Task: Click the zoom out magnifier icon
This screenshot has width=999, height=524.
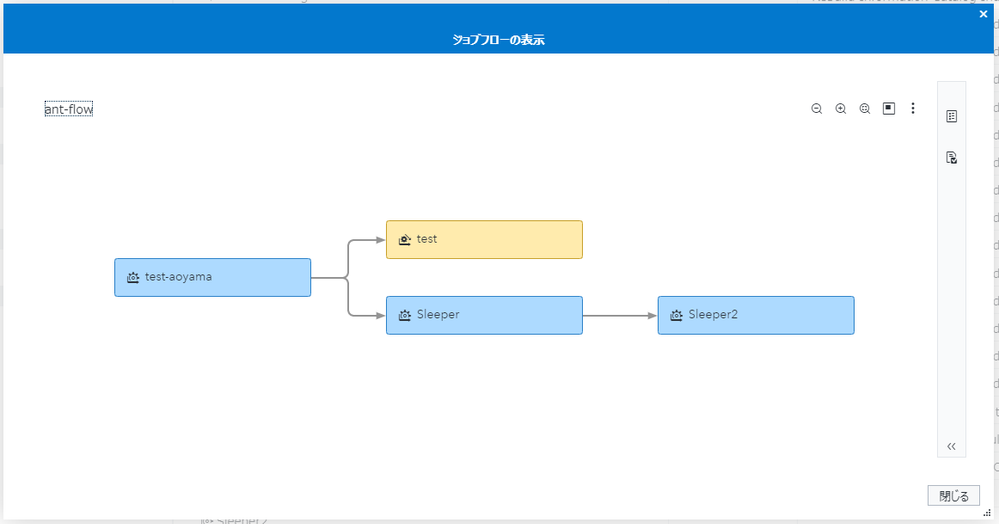Action: point(817,109)
